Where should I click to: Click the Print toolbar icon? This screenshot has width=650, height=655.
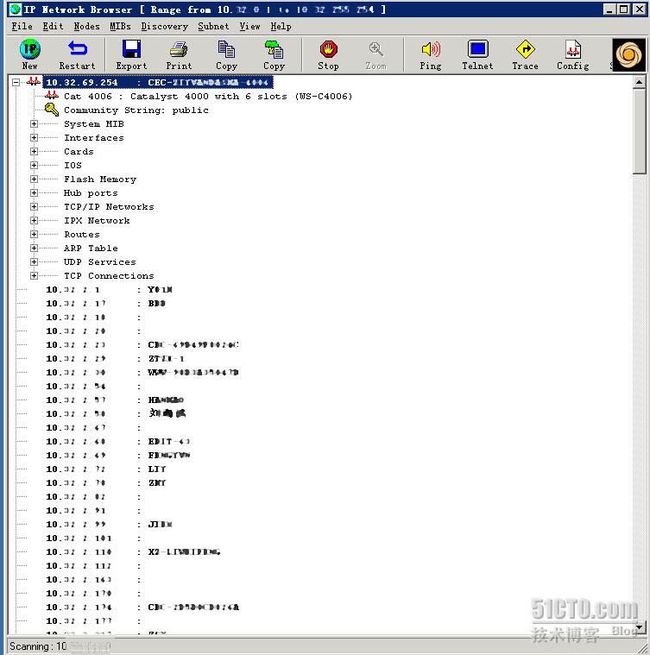(x=179, y=50)
